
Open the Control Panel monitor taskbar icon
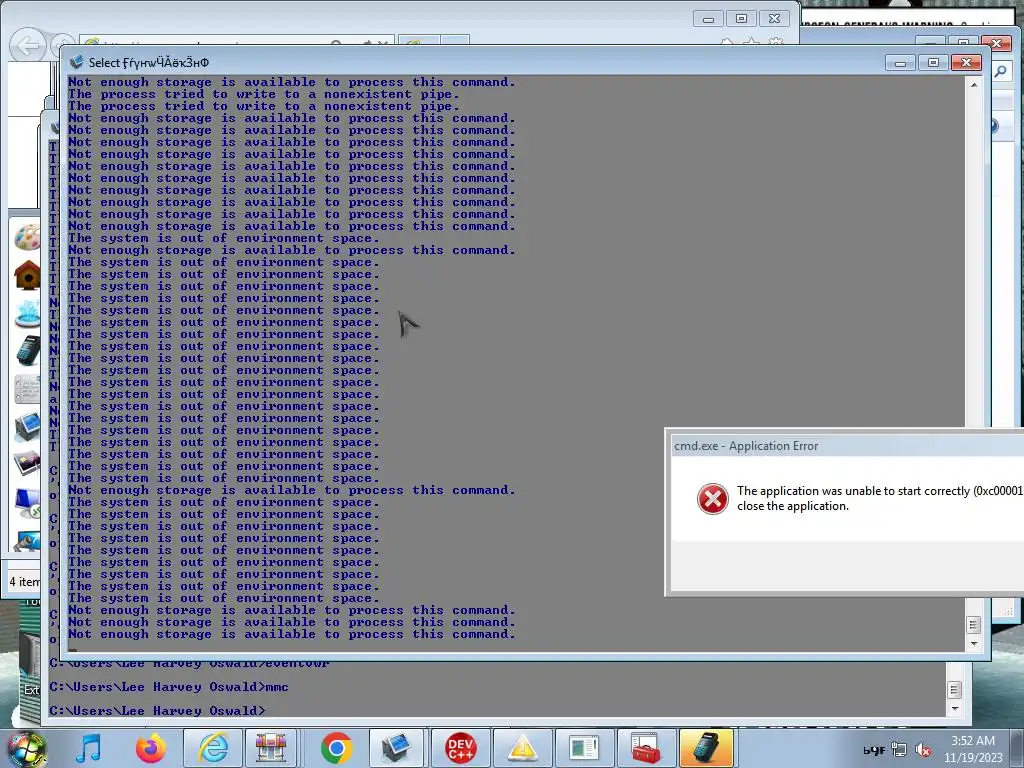(397, 748)
